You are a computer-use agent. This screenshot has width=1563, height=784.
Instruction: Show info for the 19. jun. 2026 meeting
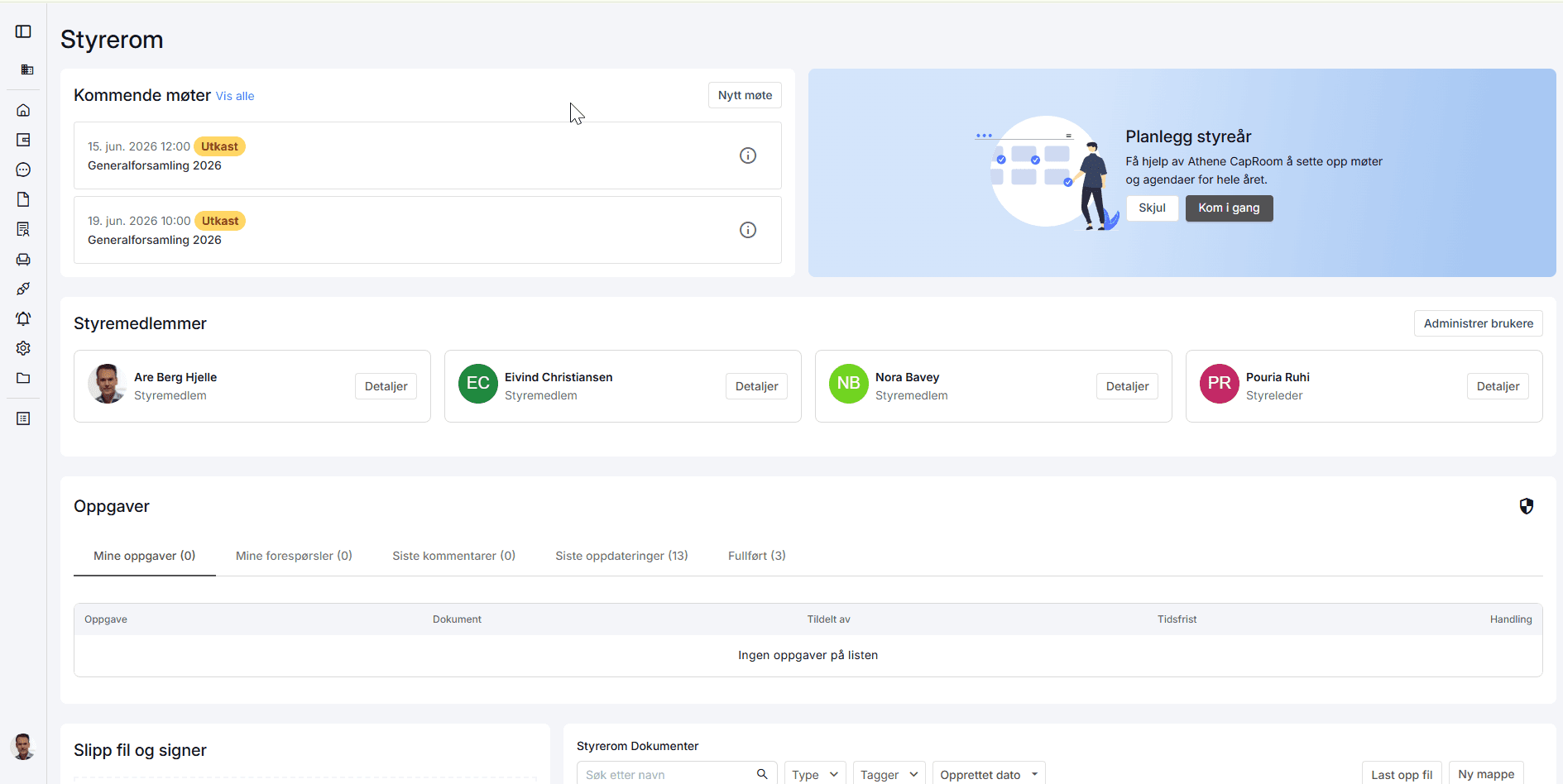(748, 230)
